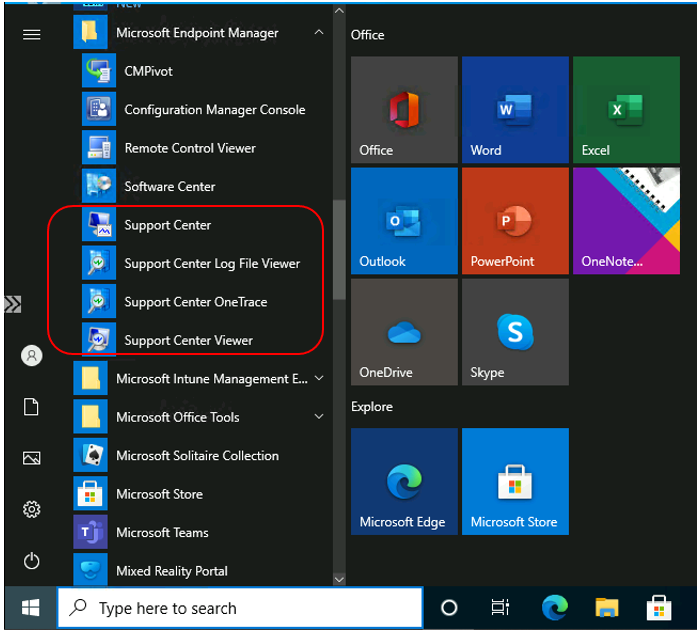Launch Configuration Manager Console

pos(214,110)
